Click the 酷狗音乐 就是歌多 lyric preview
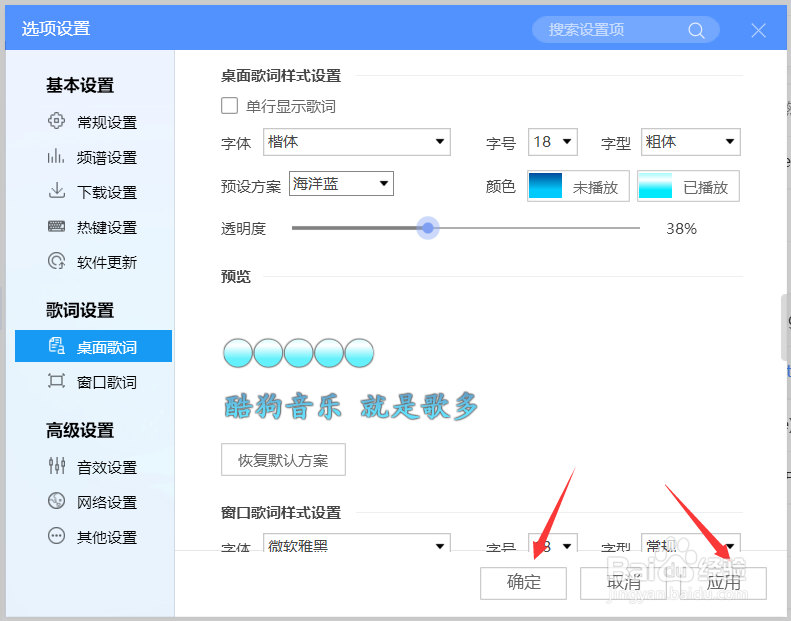This screenshot has width=791, height=621. pyautogui.click(x=351, y=406)
